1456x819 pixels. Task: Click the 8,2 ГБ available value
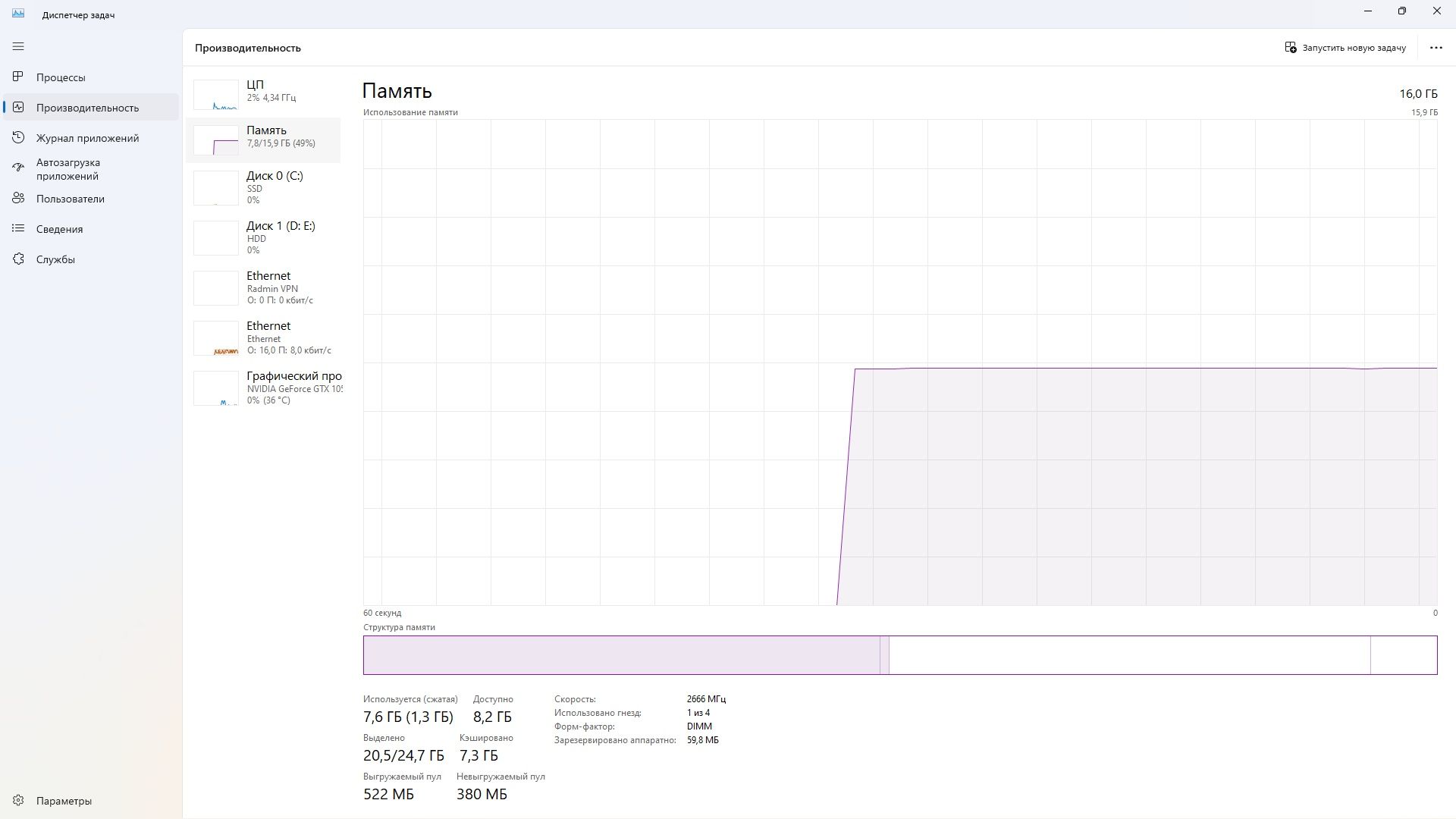(492, 717)
